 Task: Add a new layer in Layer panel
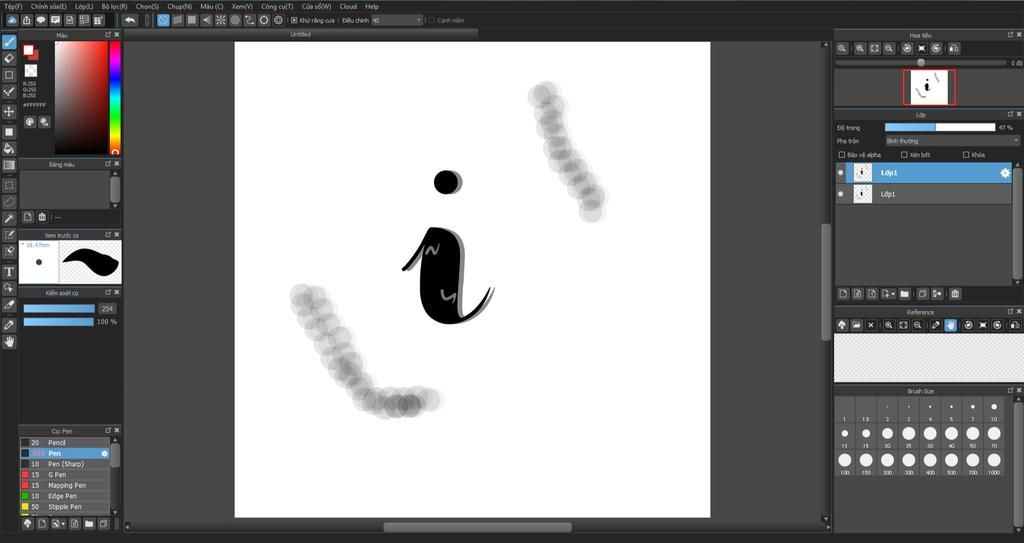843,294
